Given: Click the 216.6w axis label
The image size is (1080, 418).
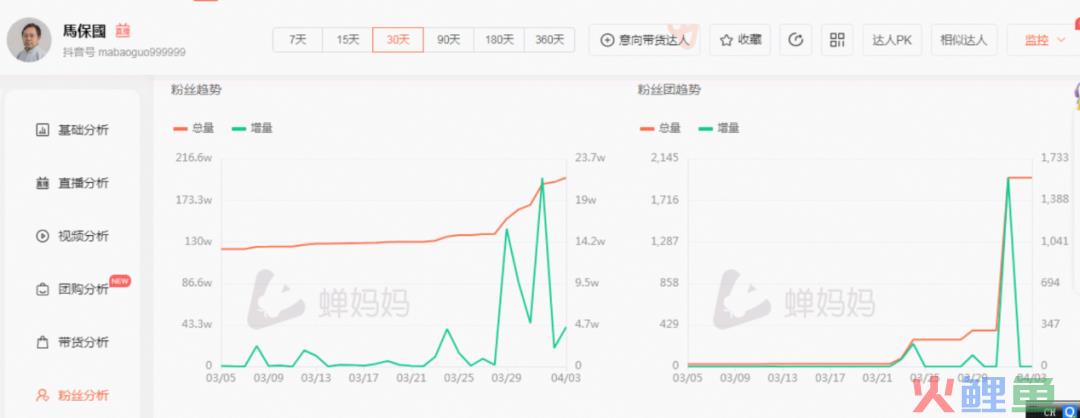Looking at the screenshot, I should click(x=194, y=158).
